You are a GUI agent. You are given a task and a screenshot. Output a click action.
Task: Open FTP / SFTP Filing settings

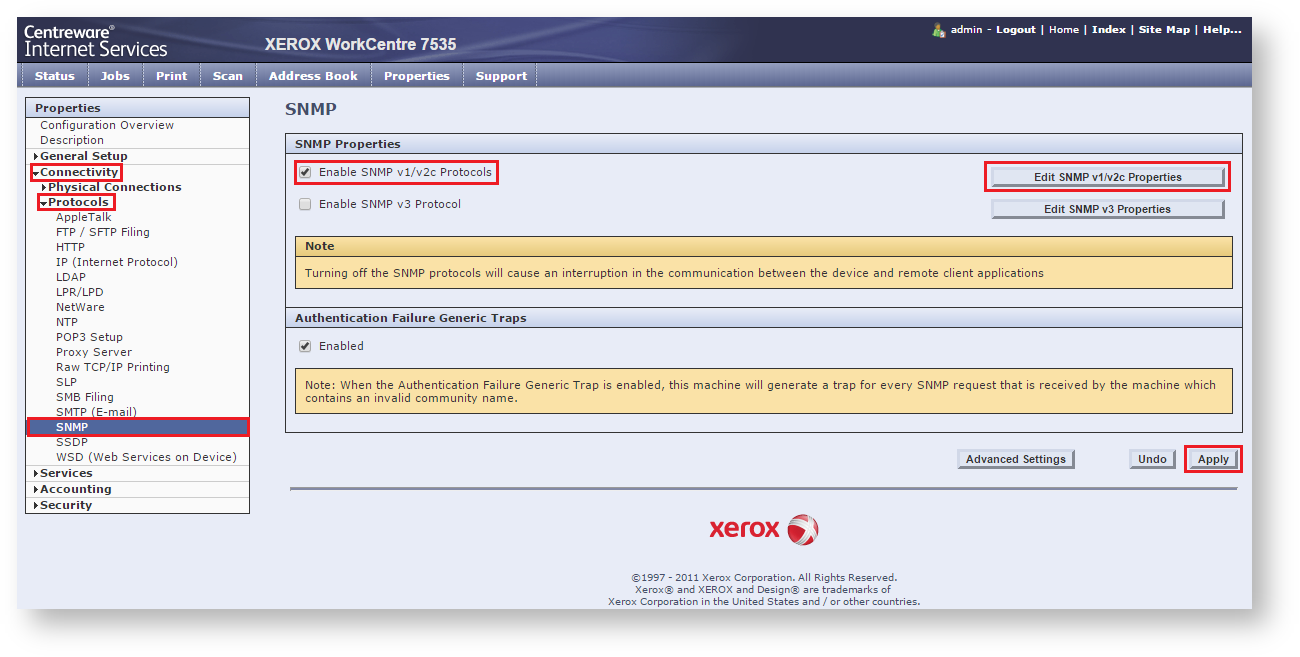pyautogui.click(x=103, y=232)
